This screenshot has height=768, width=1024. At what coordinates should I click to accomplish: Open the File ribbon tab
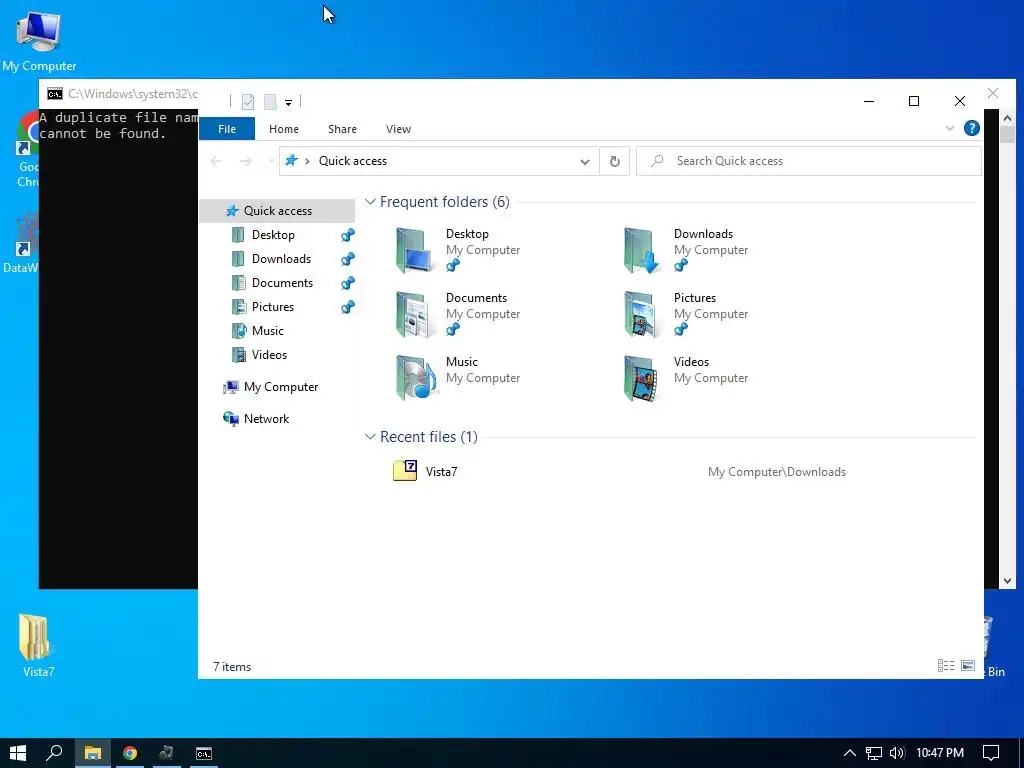click(227, 129)
